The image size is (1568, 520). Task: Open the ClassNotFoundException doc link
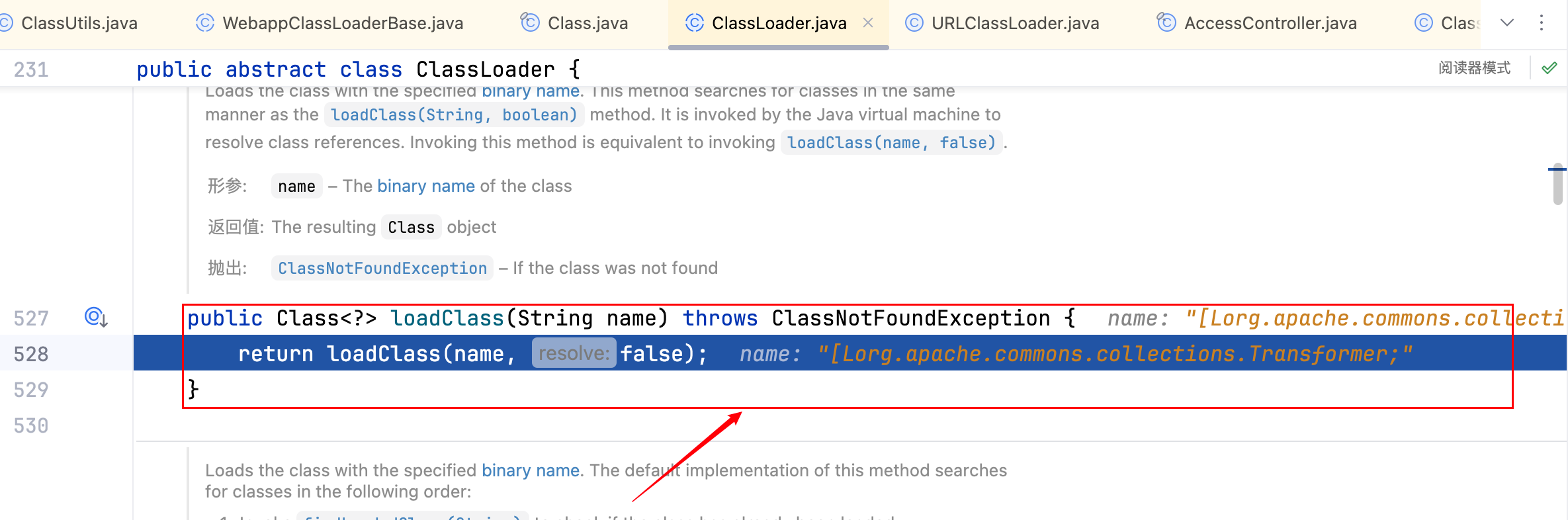(382, 269)
